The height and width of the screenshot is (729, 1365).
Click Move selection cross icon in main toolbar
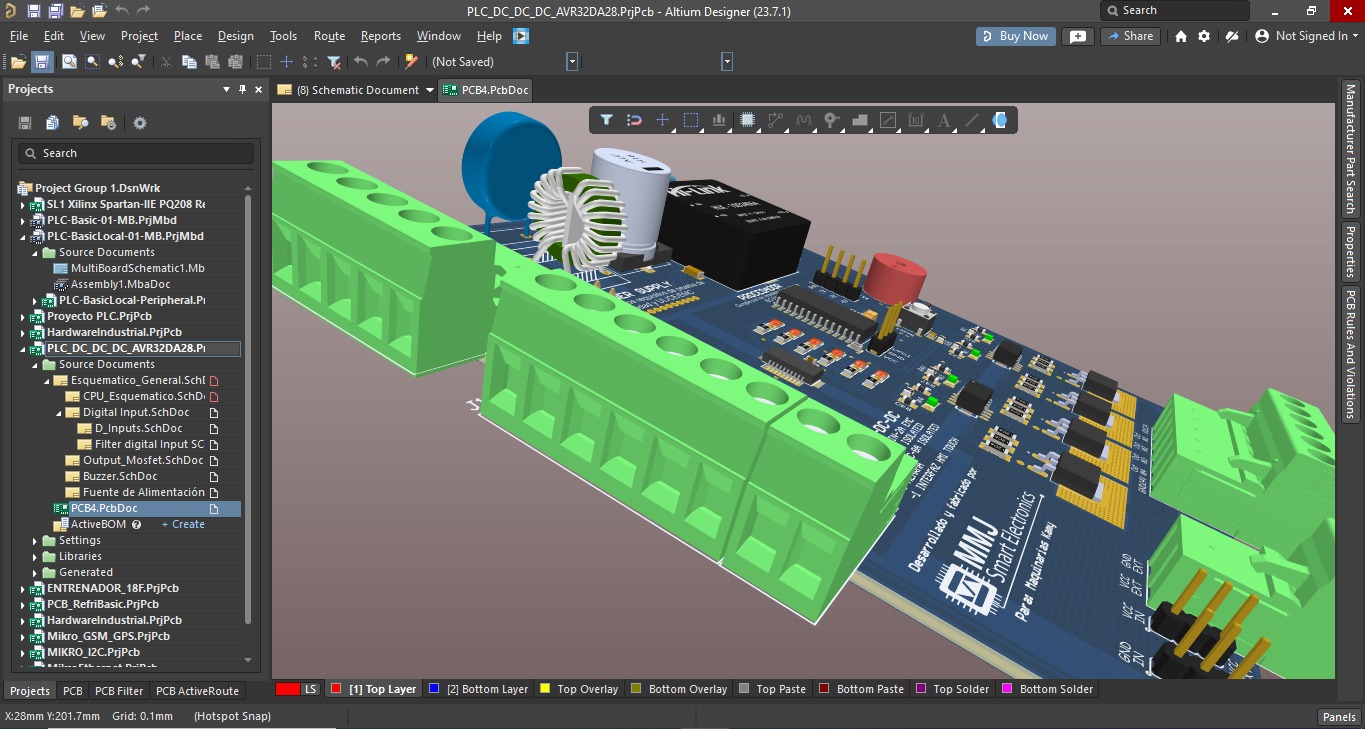click(x=287, y=62)
